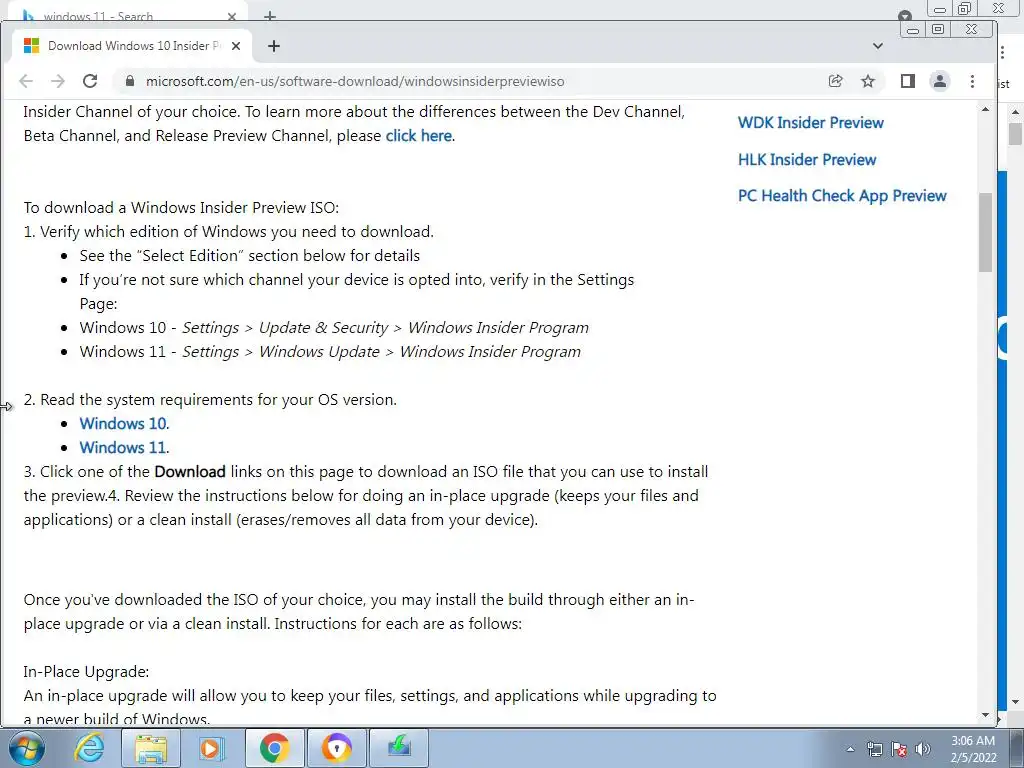Click 'Windows Update' in the Windows 11 line
The width and height of the screenshot is (1024, 768).
pyautogui.click(x=319, y=351)
